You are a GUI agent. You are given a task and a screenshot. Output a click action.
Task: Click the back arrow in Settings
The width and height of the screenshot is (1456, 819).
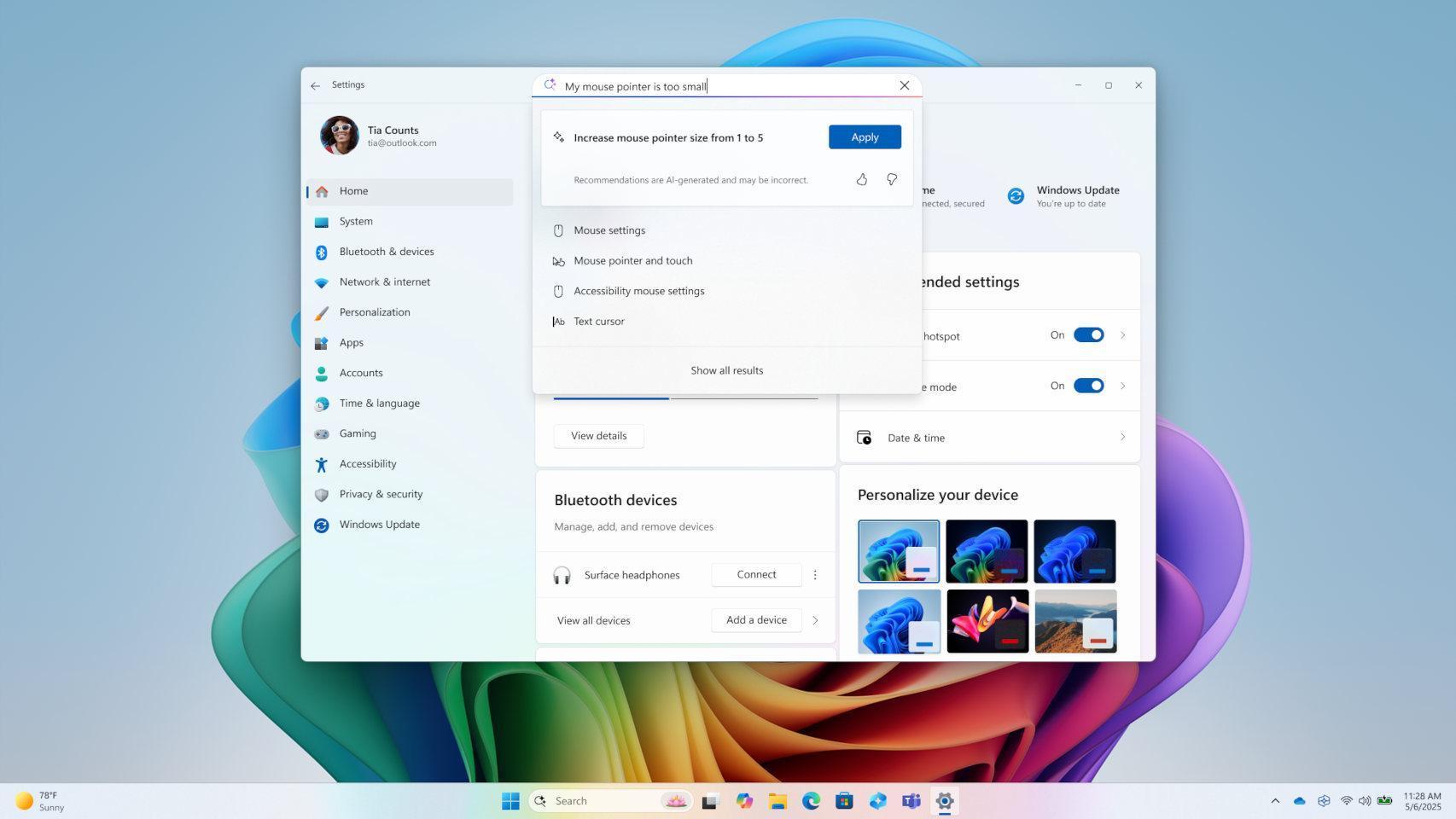pyautogui.click(x=315, y=84)
